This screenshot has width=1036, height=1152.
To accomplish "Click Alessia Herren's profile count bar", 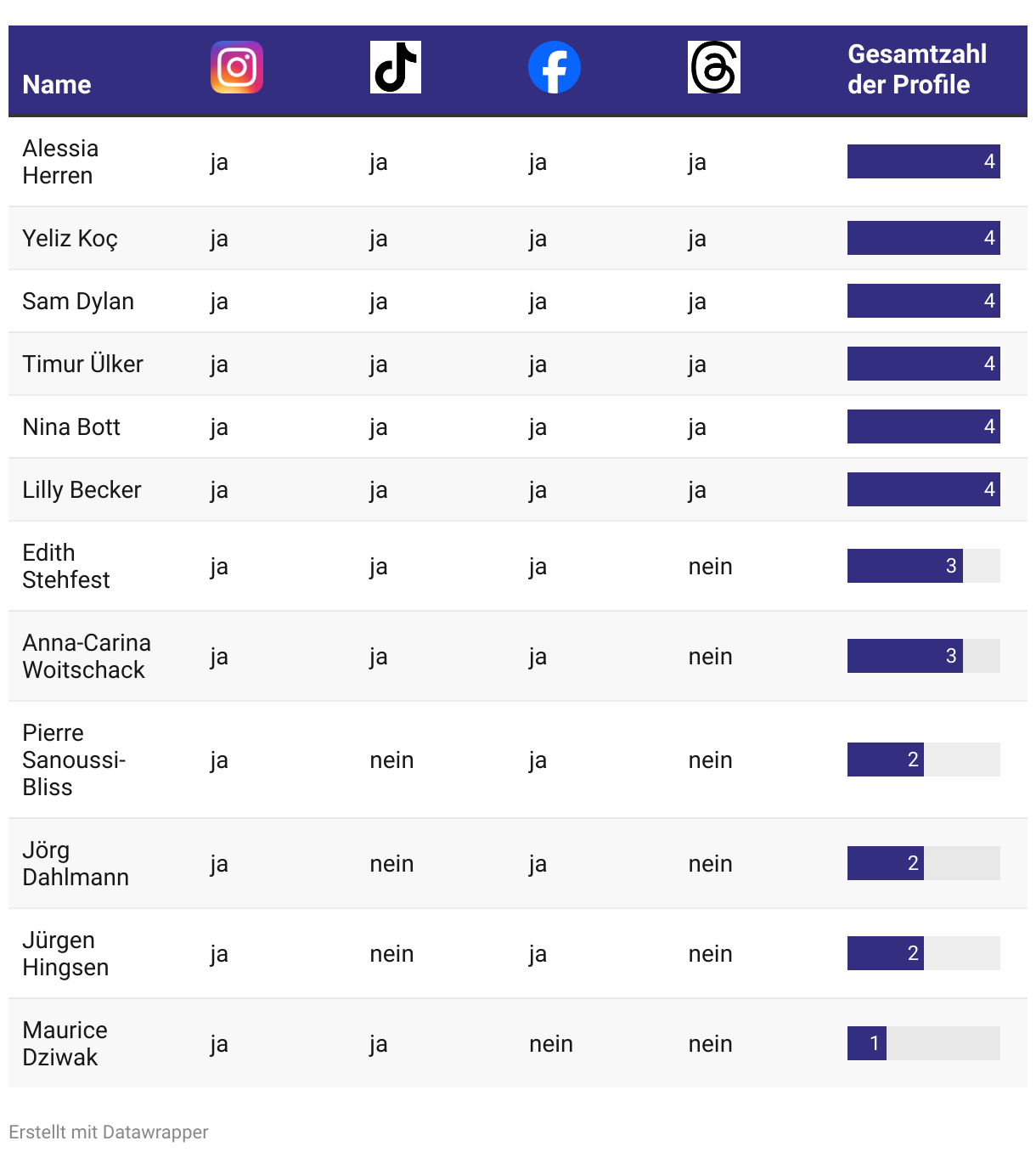I will click(924, 161).
